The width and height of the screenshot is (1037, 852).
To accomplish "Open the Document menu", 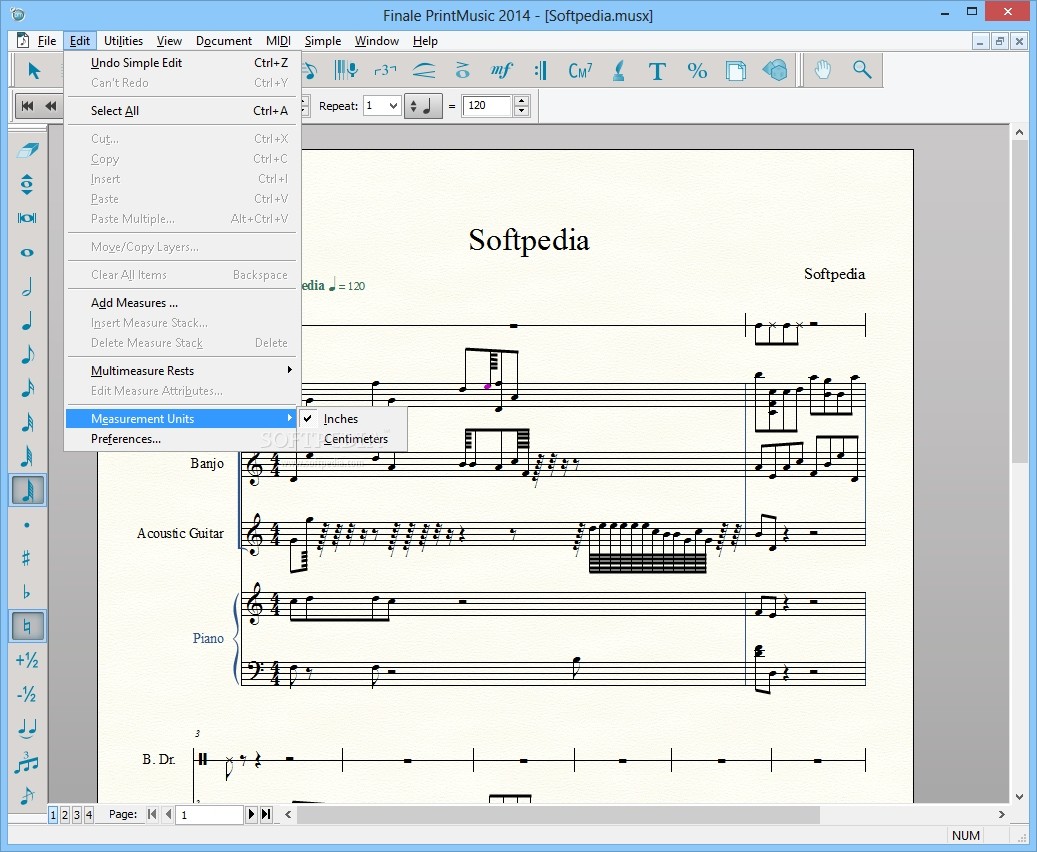I will click(x=224, y=41).
